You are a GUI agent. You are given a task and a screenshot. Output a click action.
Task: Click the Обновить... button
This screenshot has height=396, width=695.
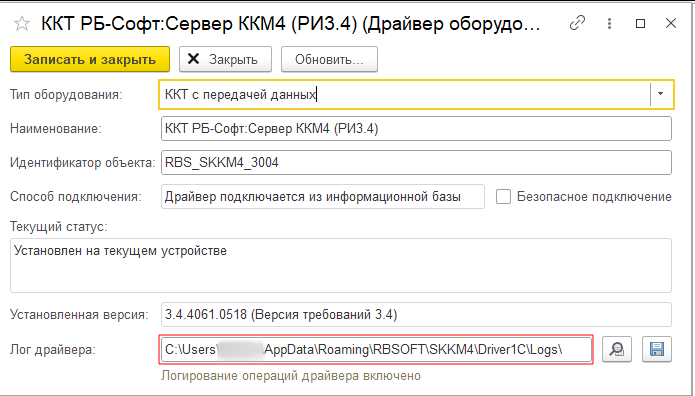click(329, 59)
